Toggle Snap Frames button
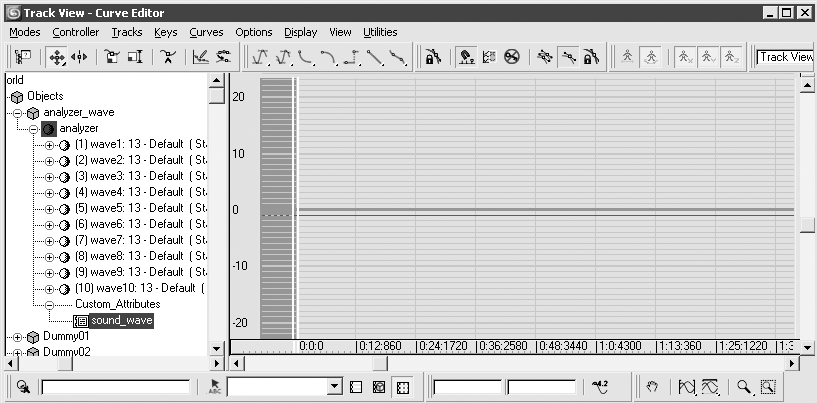This screenshot has width=817, height=403. pos(466,57)
